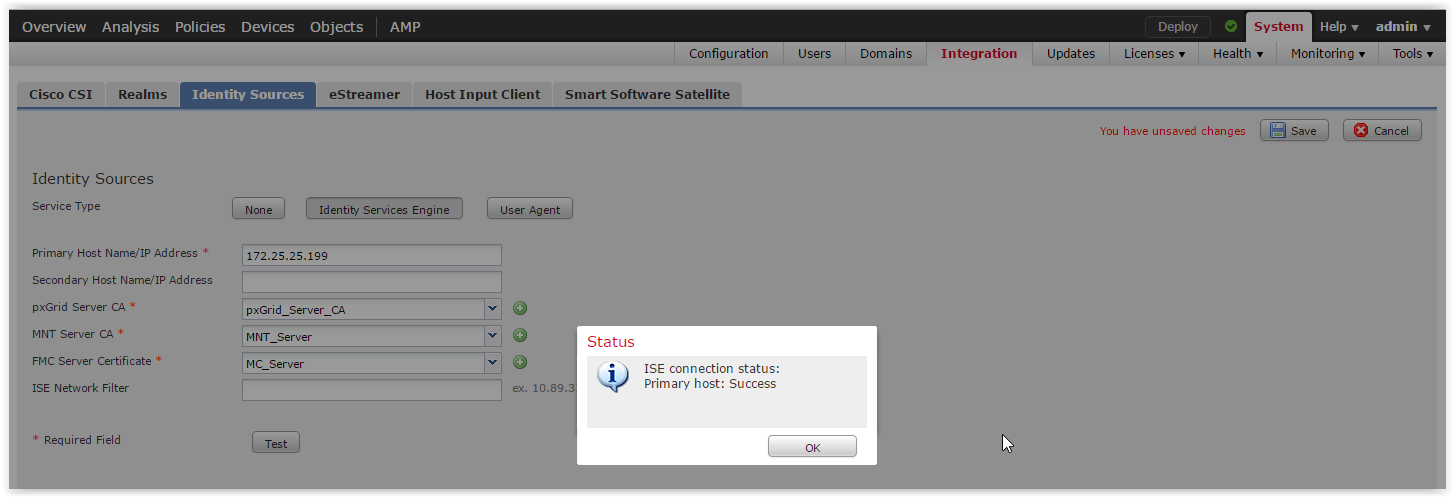Switch to the Configuration tab
This screenshot has height=497, width=1454.
[x=728, y=54]
